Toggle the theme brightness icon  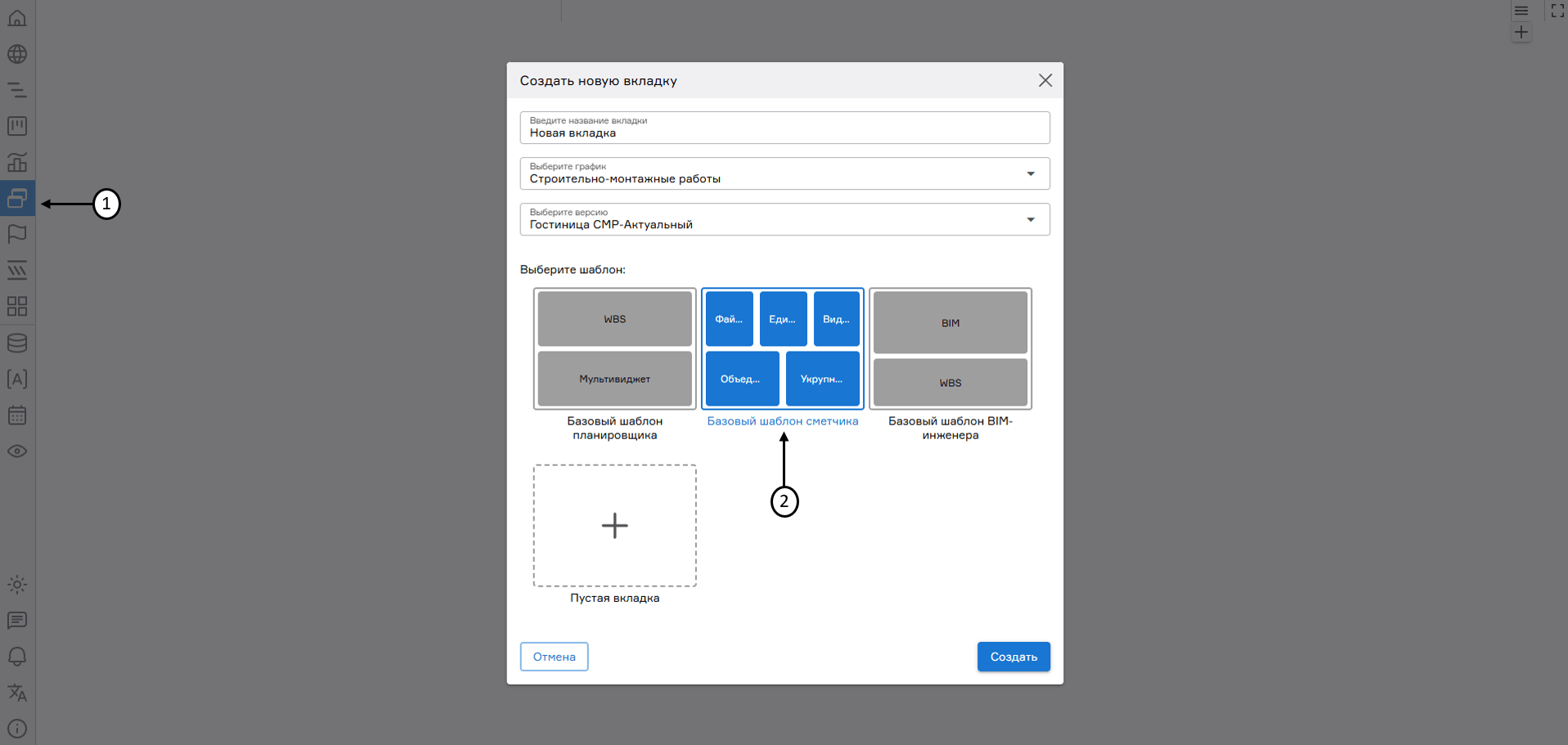17,584
